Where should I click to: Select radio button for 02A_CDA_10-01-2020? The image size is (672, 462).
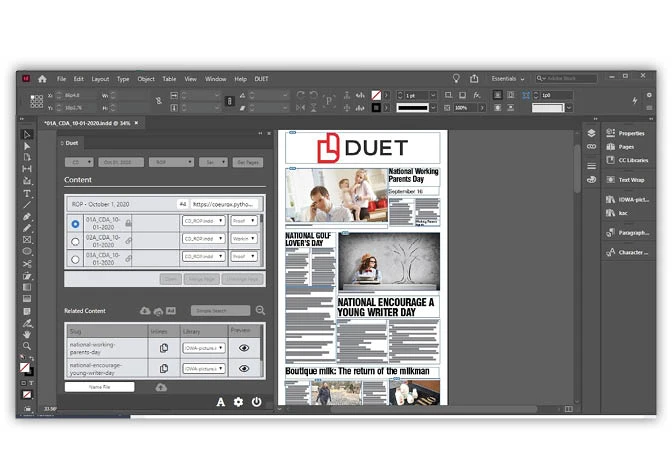click(75, 242)
